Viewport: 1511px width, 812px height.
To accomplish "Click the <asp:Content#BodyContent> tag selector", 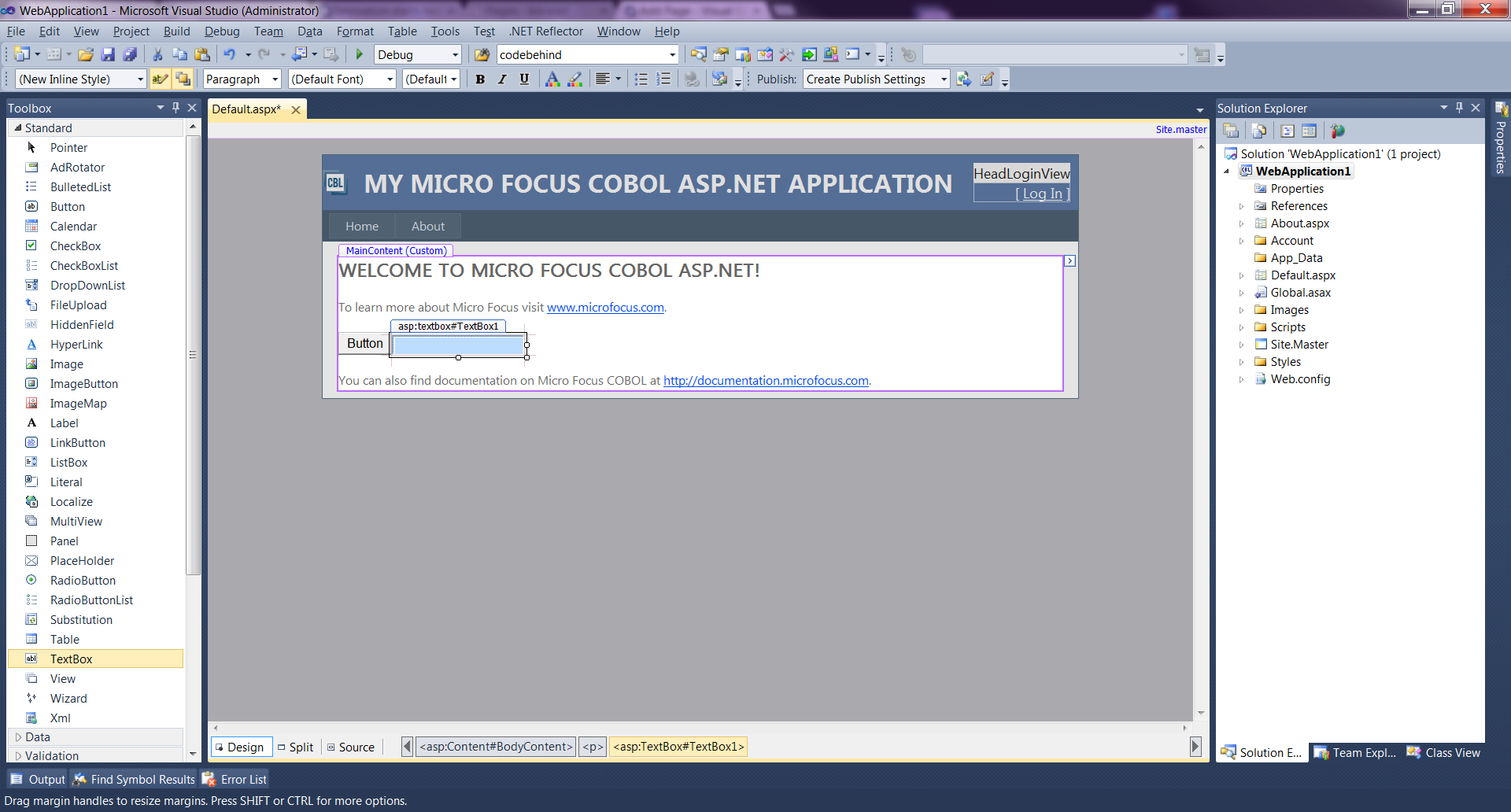I will tap(496, 747).
